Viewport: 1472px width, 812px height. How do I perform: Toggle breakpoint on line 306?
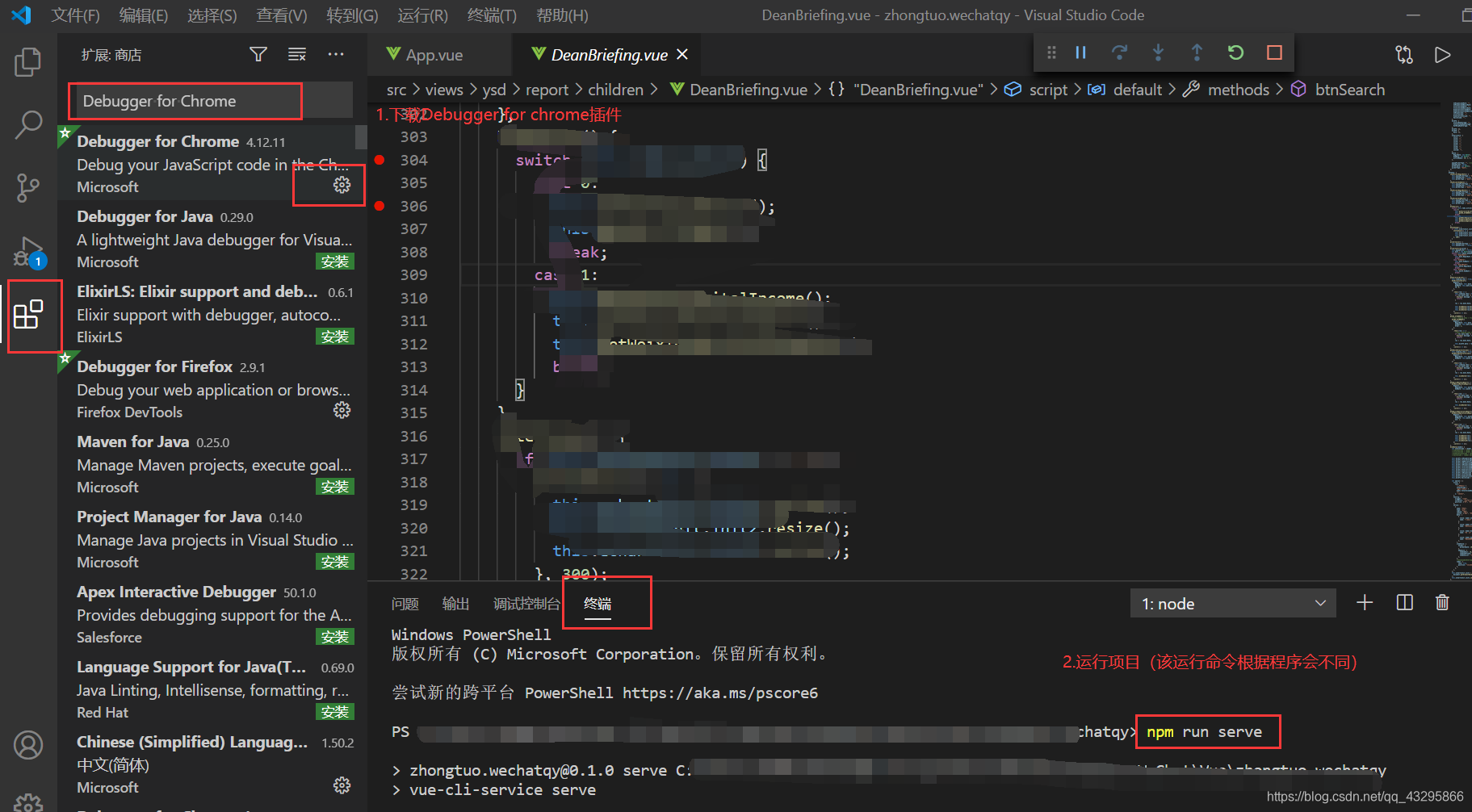[380, 206]
